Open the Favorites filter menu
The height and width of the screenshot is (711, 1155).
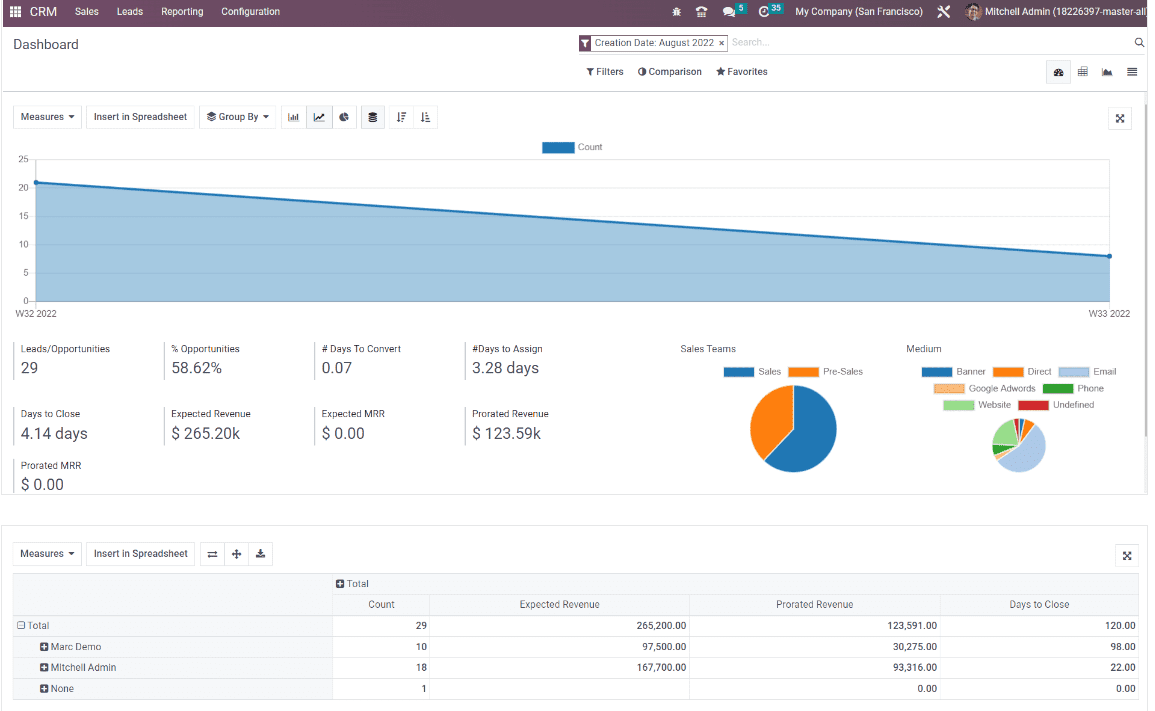click(741, 71)
